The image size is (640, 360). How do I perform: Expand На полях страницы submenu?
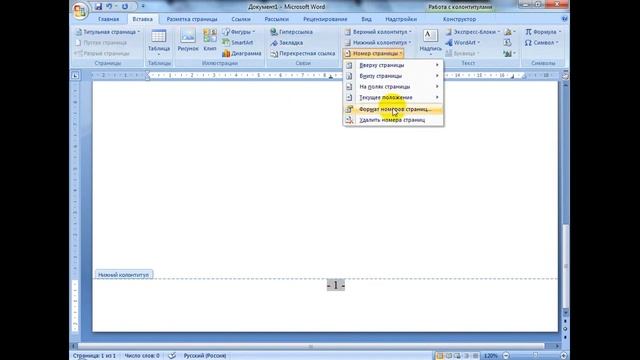(393, 87)
